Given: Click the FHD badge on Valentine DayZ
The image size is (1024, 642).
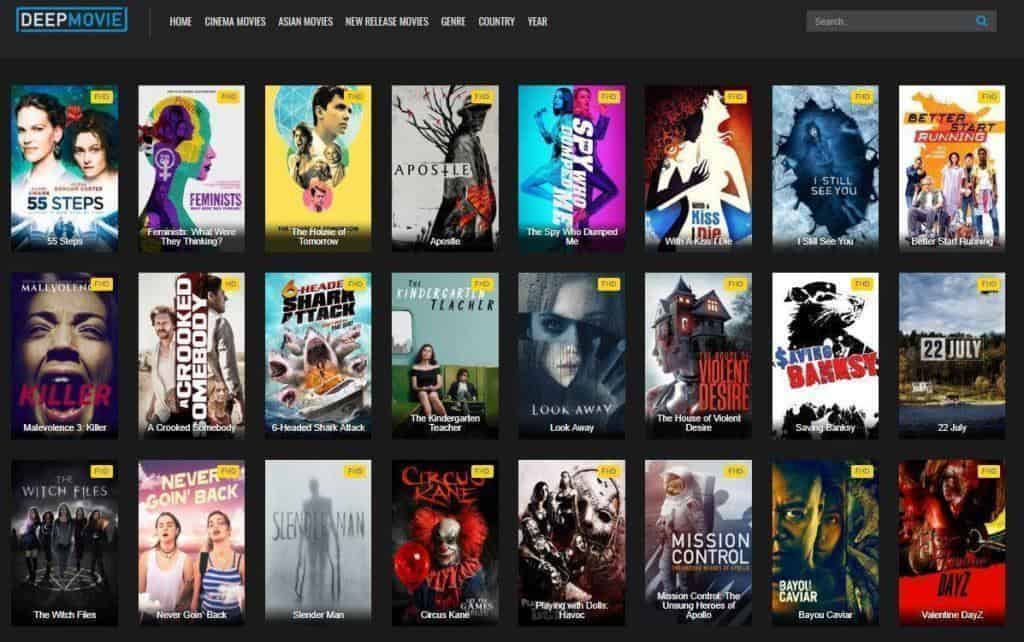Looking at the screenshot, I should click(x=989, y=471).
